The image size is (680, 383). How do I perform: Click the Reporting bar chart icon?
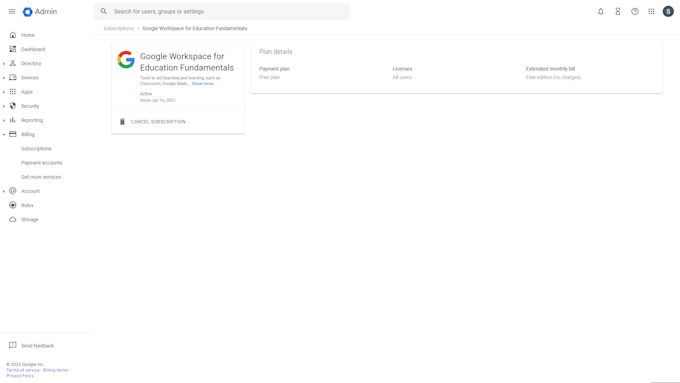13,120
